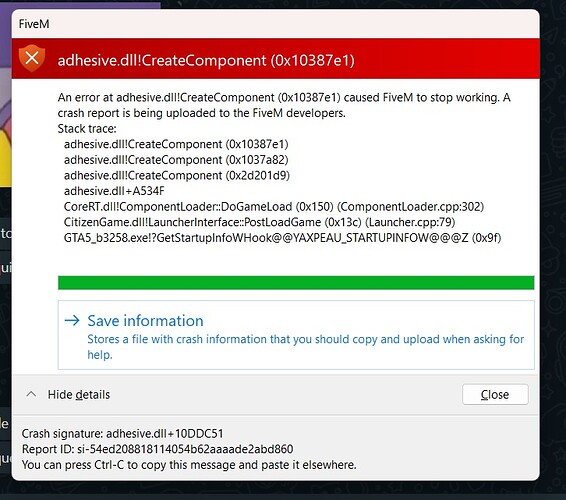
Task: Click the Hide details label
Action: point(79,395)
